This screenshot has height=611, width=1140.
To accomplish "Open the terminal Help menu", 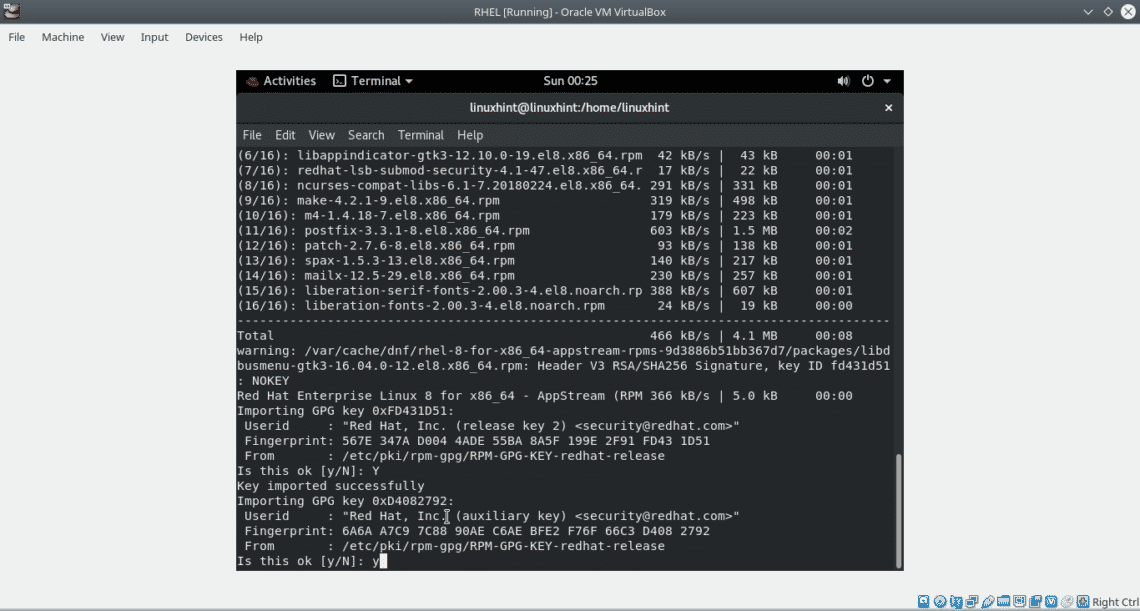I will click(470, 135).
